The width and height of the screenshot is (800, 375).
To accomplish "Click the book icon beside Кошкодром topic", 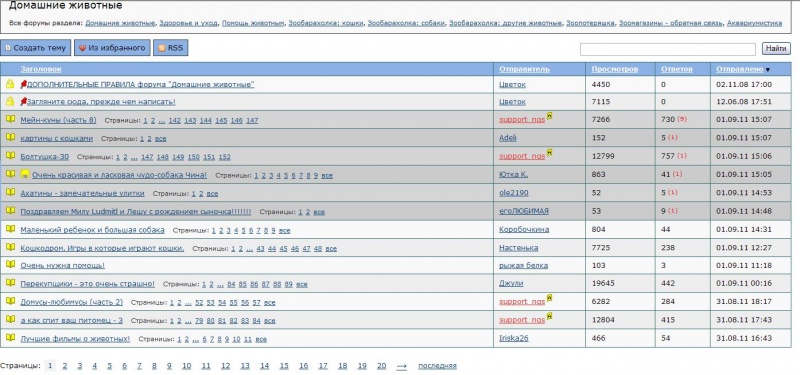I will pyautogui.click(x=10, y=247).
